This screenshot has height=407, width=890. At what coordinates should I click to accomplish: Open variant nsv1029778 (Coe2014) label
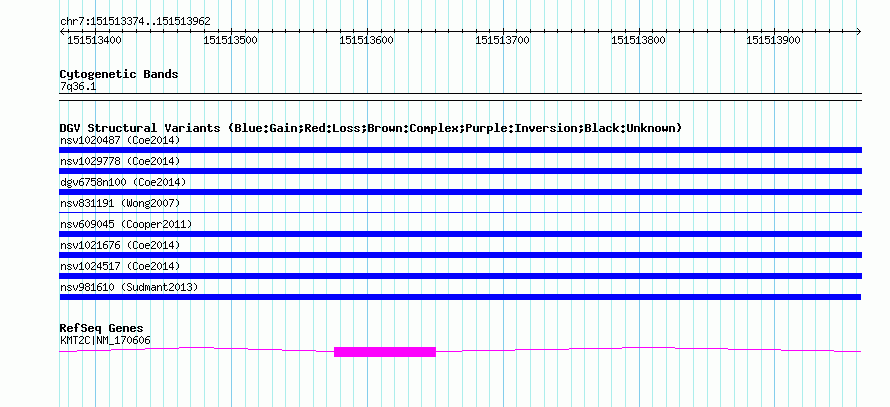coord(120,161)
